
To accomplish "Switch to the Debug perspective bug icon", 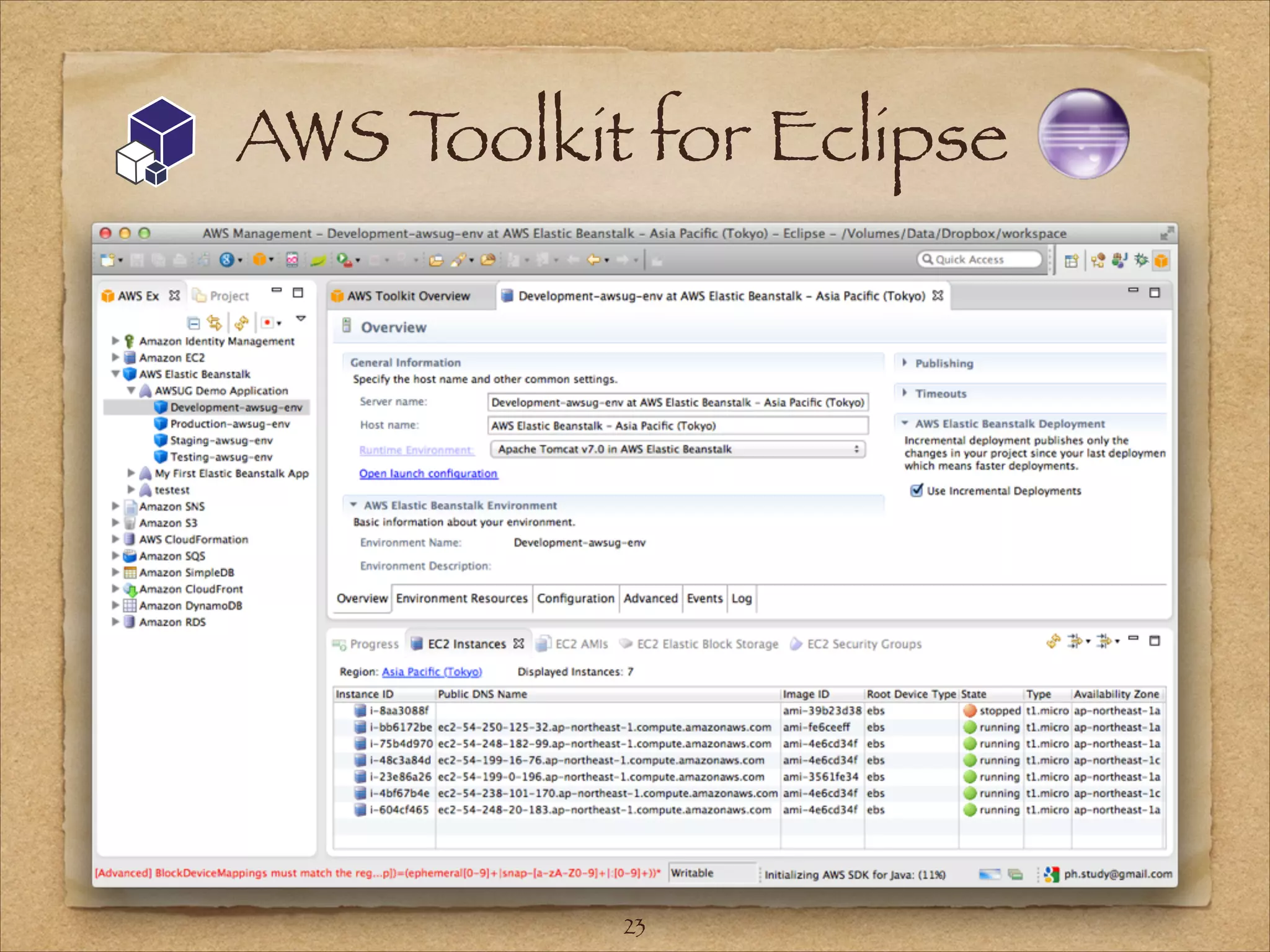I will pyautogui.click(x=1140, y=260).
